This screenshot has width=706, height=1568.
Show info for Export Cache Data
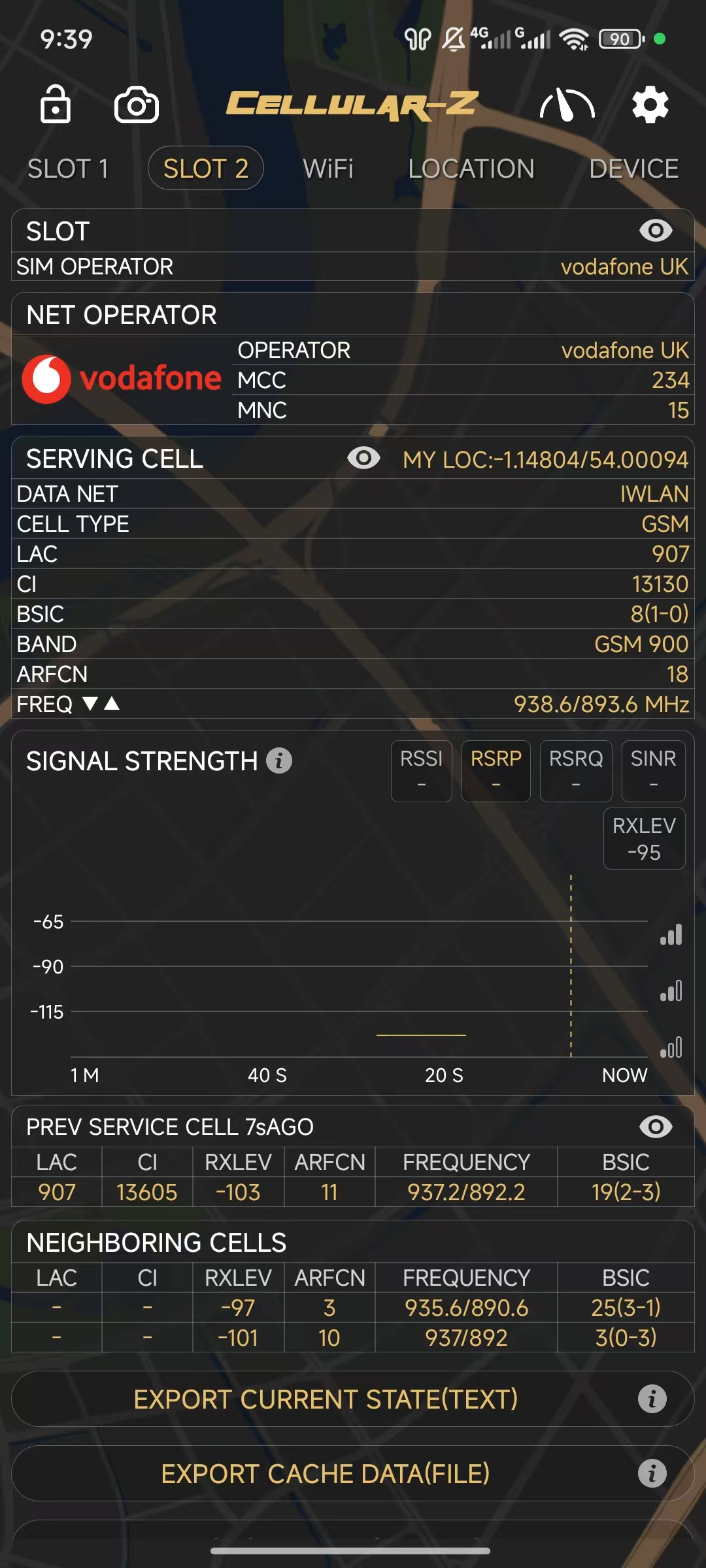point(652,1473)
